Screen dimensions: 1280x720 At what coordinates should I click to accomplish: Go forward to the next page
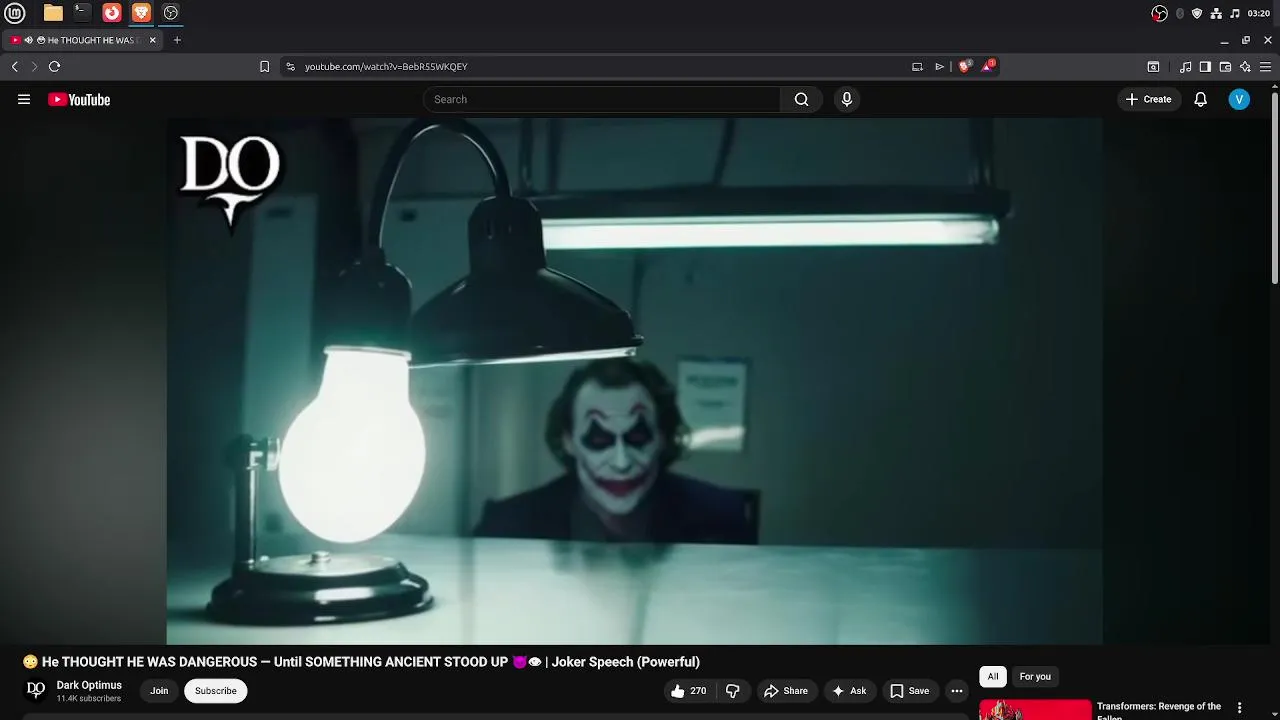34,67
